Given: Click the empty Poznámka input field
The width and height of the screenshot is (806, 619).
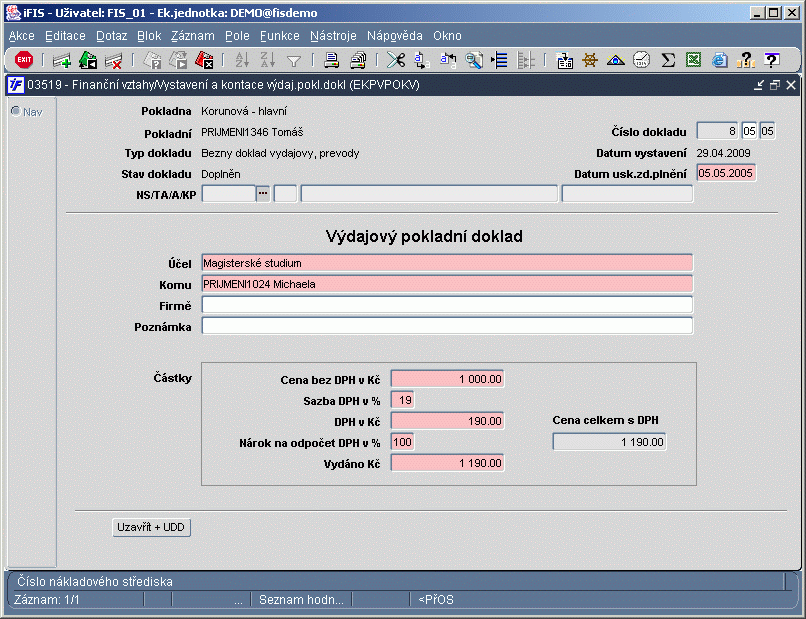Looking at the screenshot, I should [x=446, y=326].
